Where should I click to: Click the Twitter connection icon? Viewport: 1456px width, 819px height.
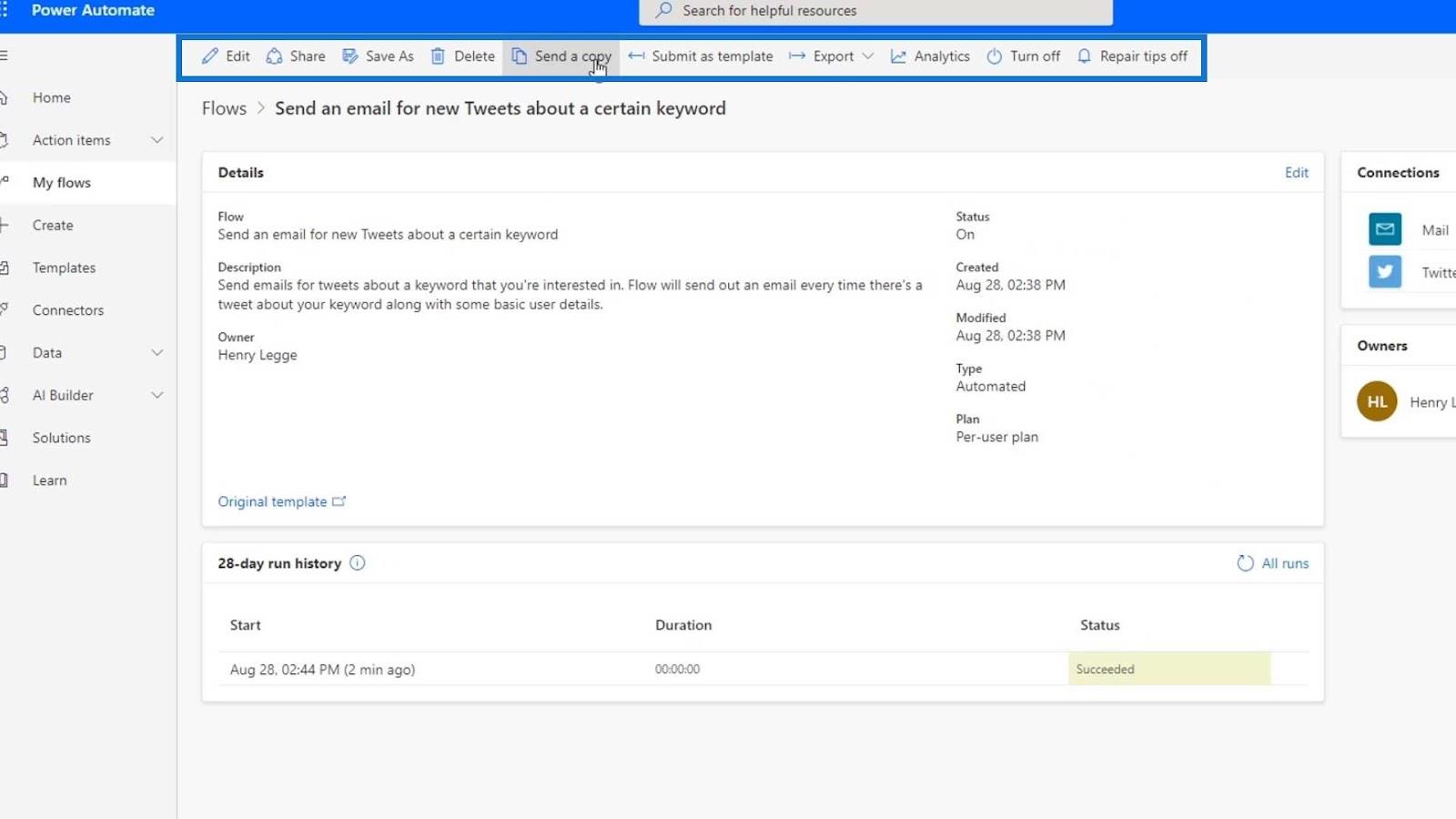tap(1385, 271)
